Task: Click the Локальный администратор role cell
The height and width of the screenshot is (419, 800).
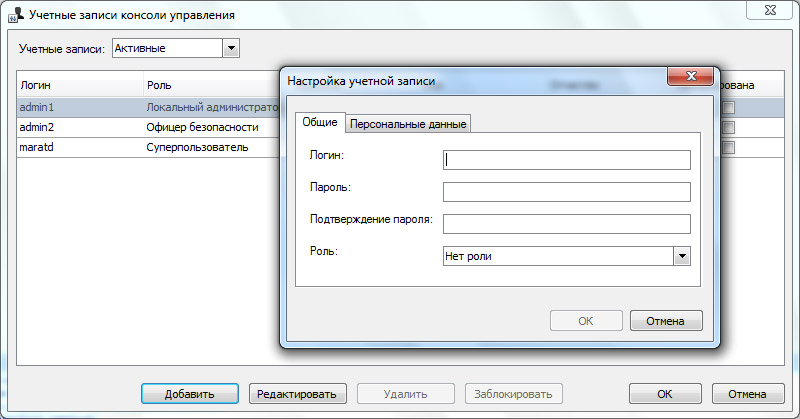Action: [212, 108]
